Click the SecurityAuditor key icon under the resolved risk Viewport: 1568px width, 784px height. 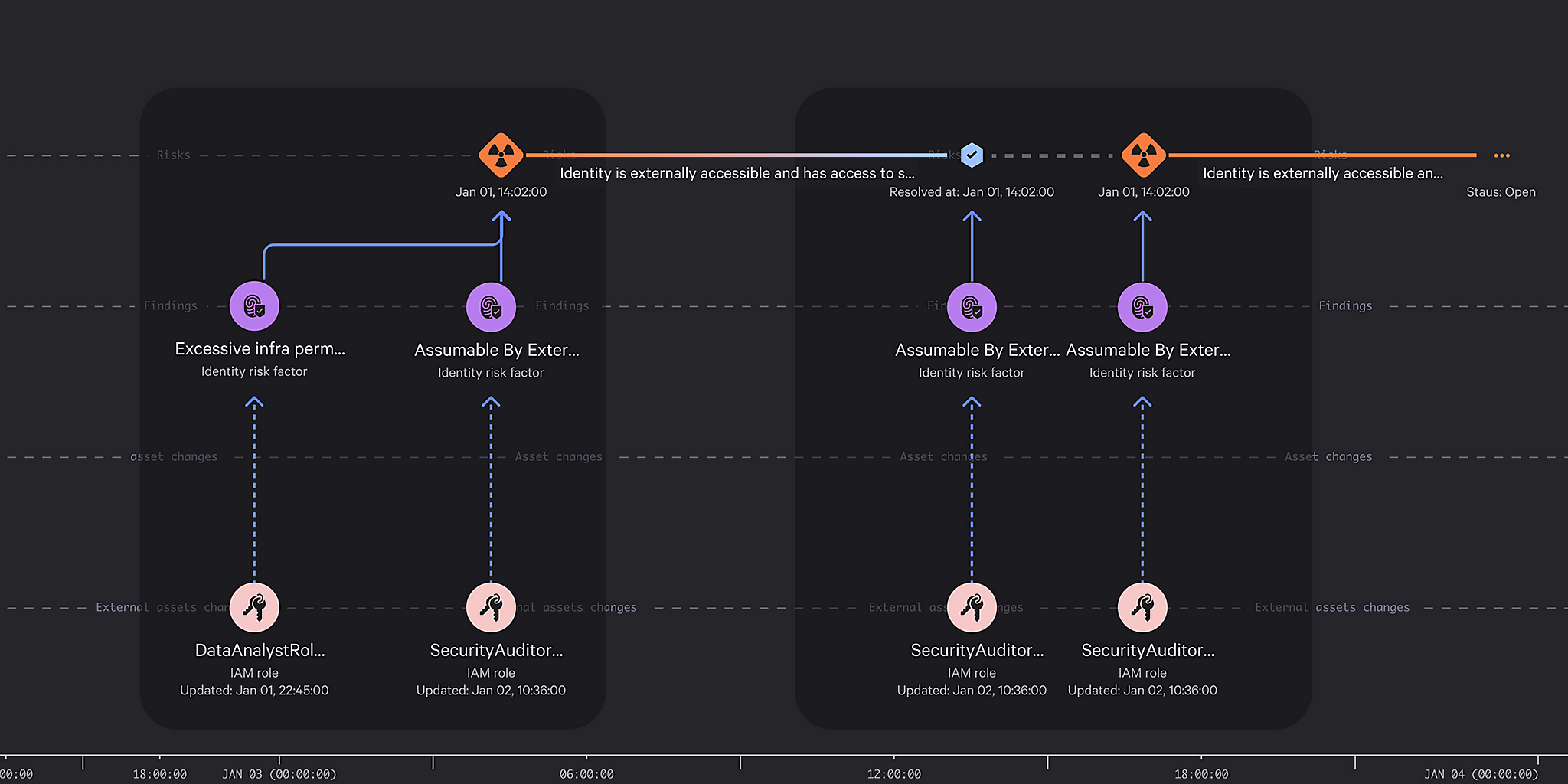pyautogui.click(x=972, y=607)
